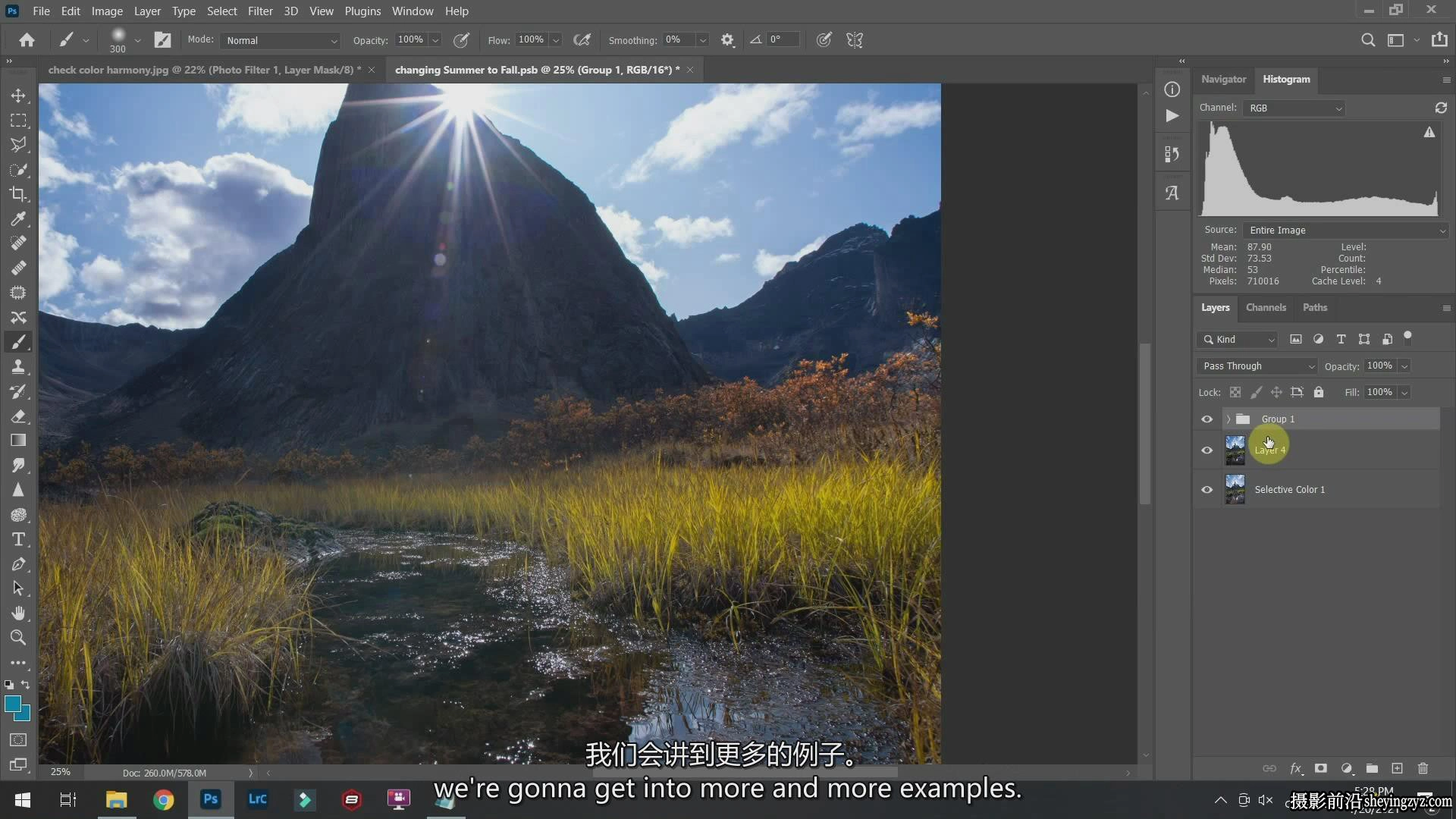
Task: Create a new layer group
Action: tap(1372, 768)
